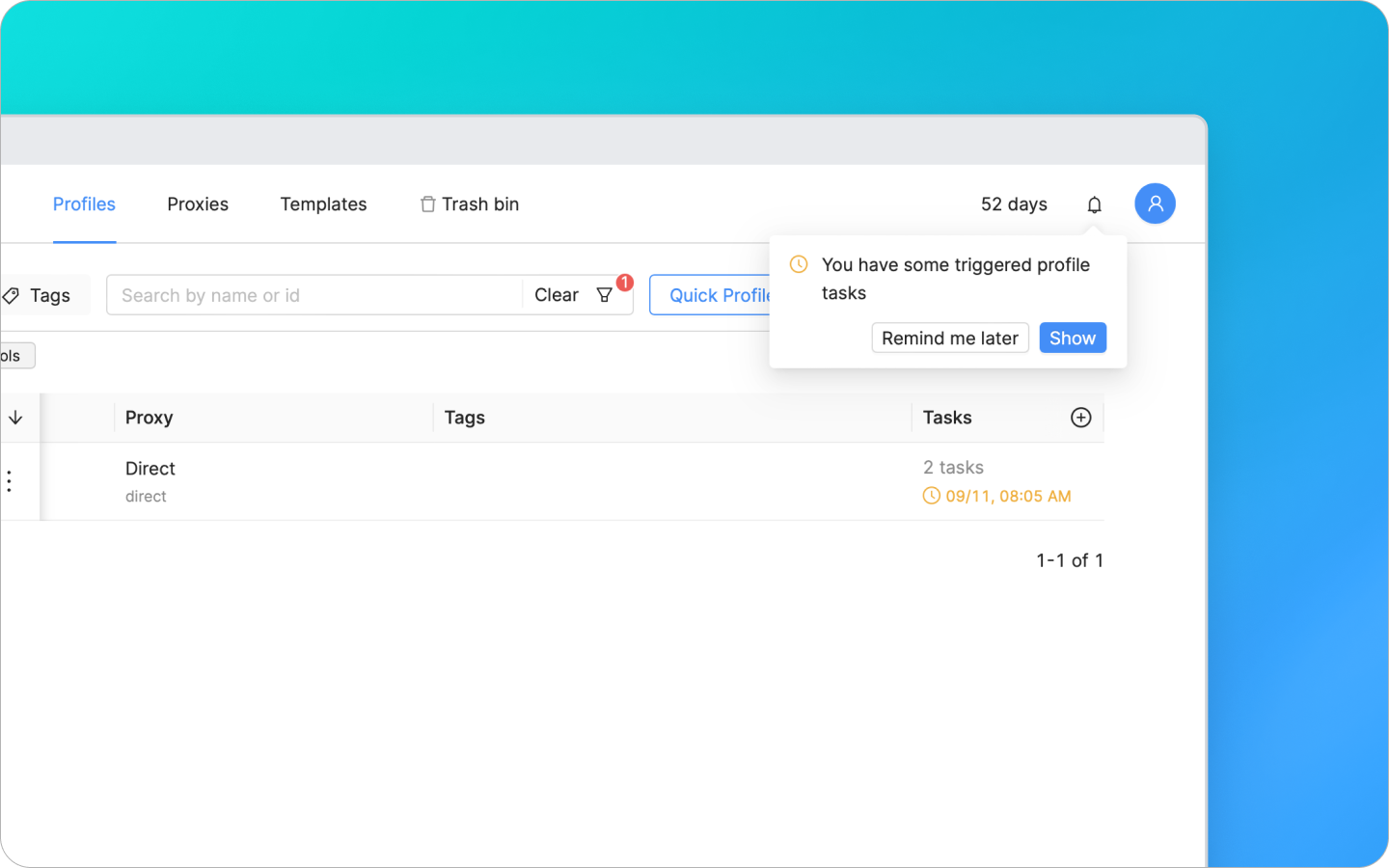Toggle sort order with the arrow icon
Screen dimensions: 1389x868
(x=15, y=417)
